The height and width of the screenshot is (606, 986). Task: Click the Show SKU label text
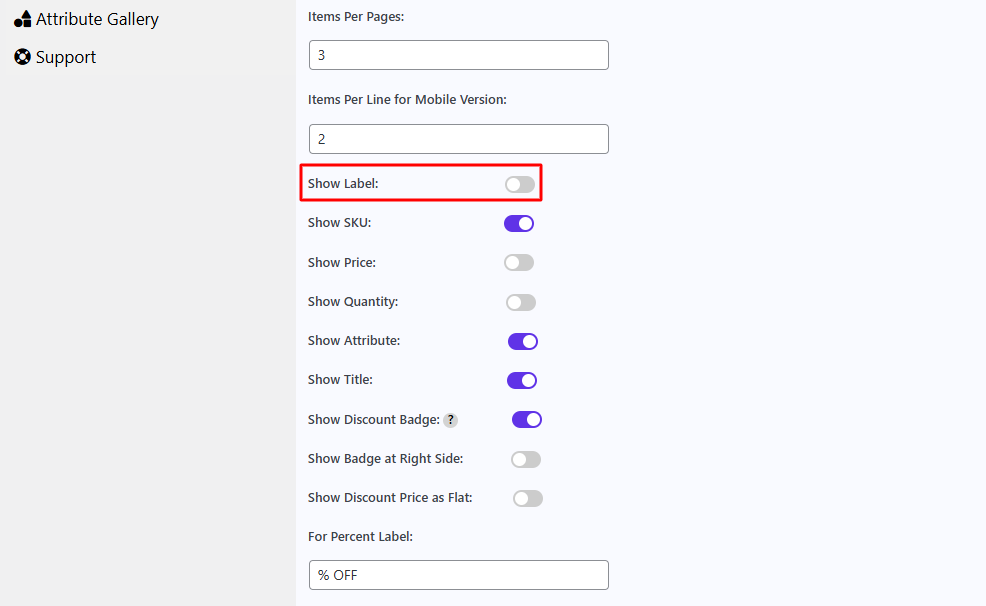tap(340, 223)
